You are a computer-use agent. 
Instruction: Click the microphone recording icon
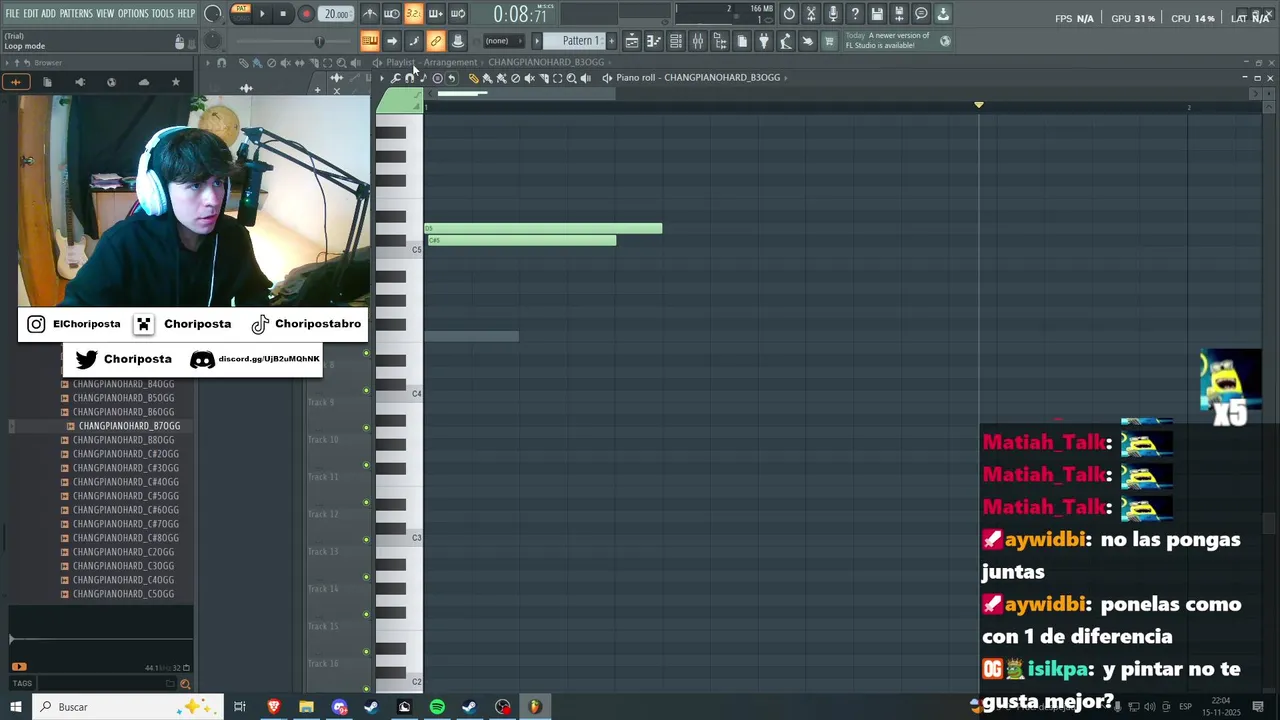tap(833, 14)
